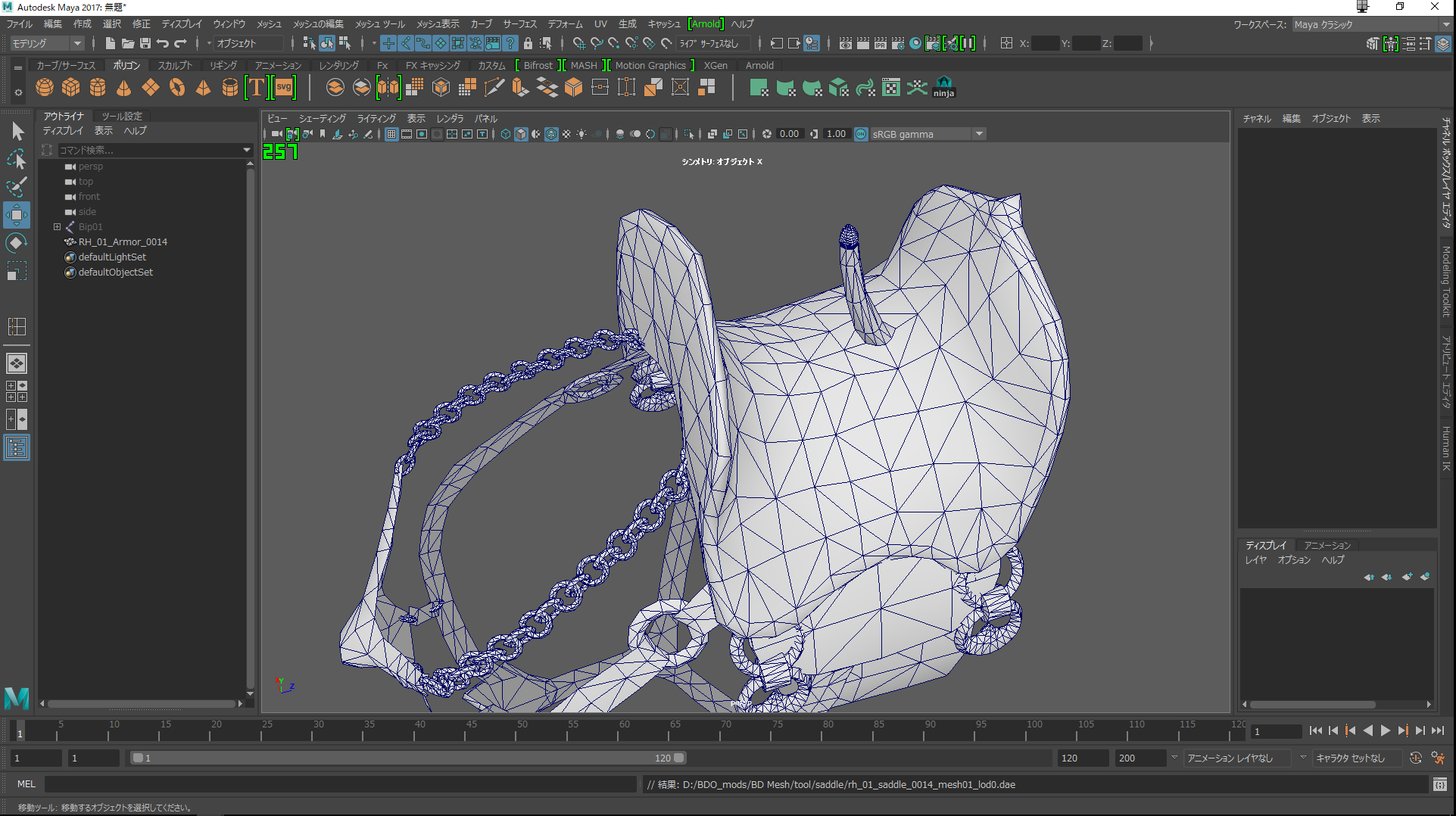
Task: Toggle the viewport grid display
Action: point(391,134)
